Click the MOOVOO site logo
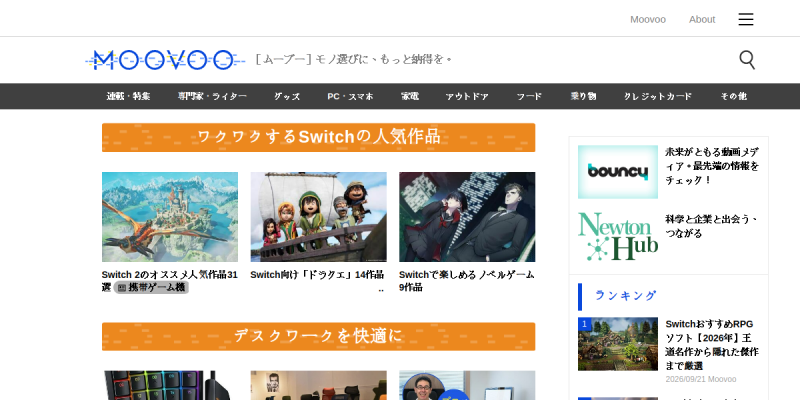 click(x=165, y=60)
